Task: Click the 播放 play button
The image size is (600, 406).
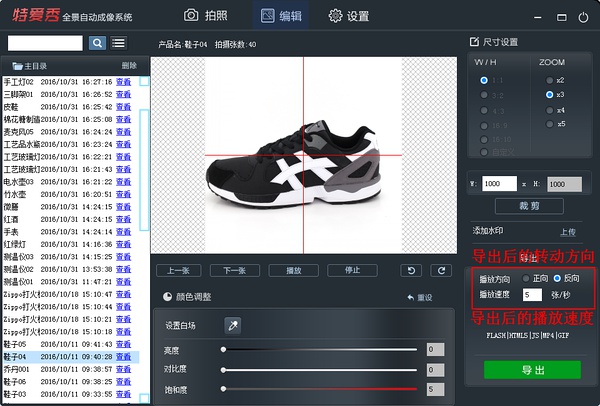Action: [x=293, y=271]
